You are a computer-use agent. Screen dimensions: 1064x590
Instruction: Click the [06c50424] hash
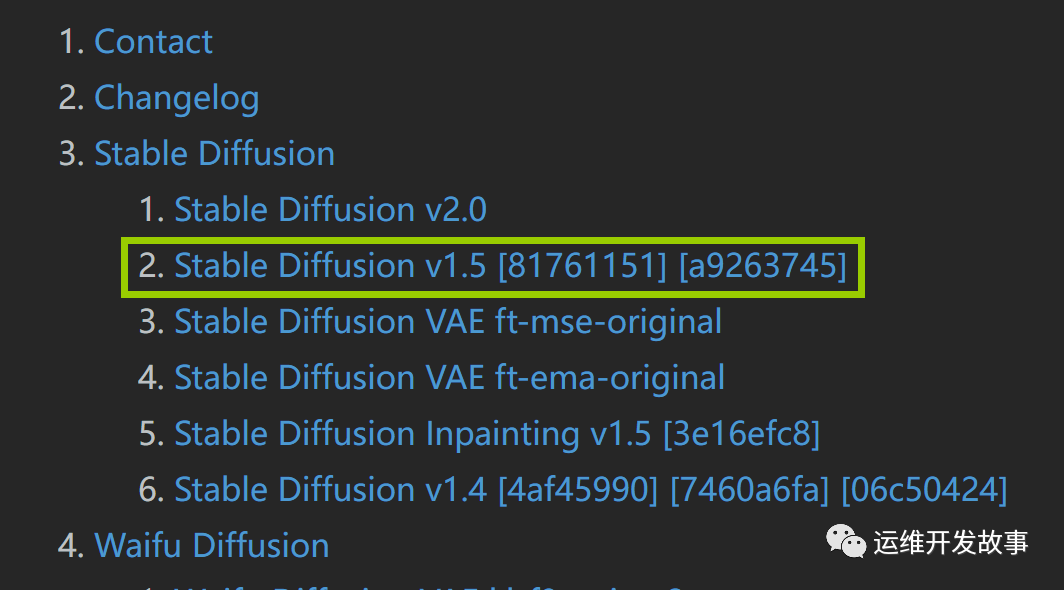click(x=924, y=490)
